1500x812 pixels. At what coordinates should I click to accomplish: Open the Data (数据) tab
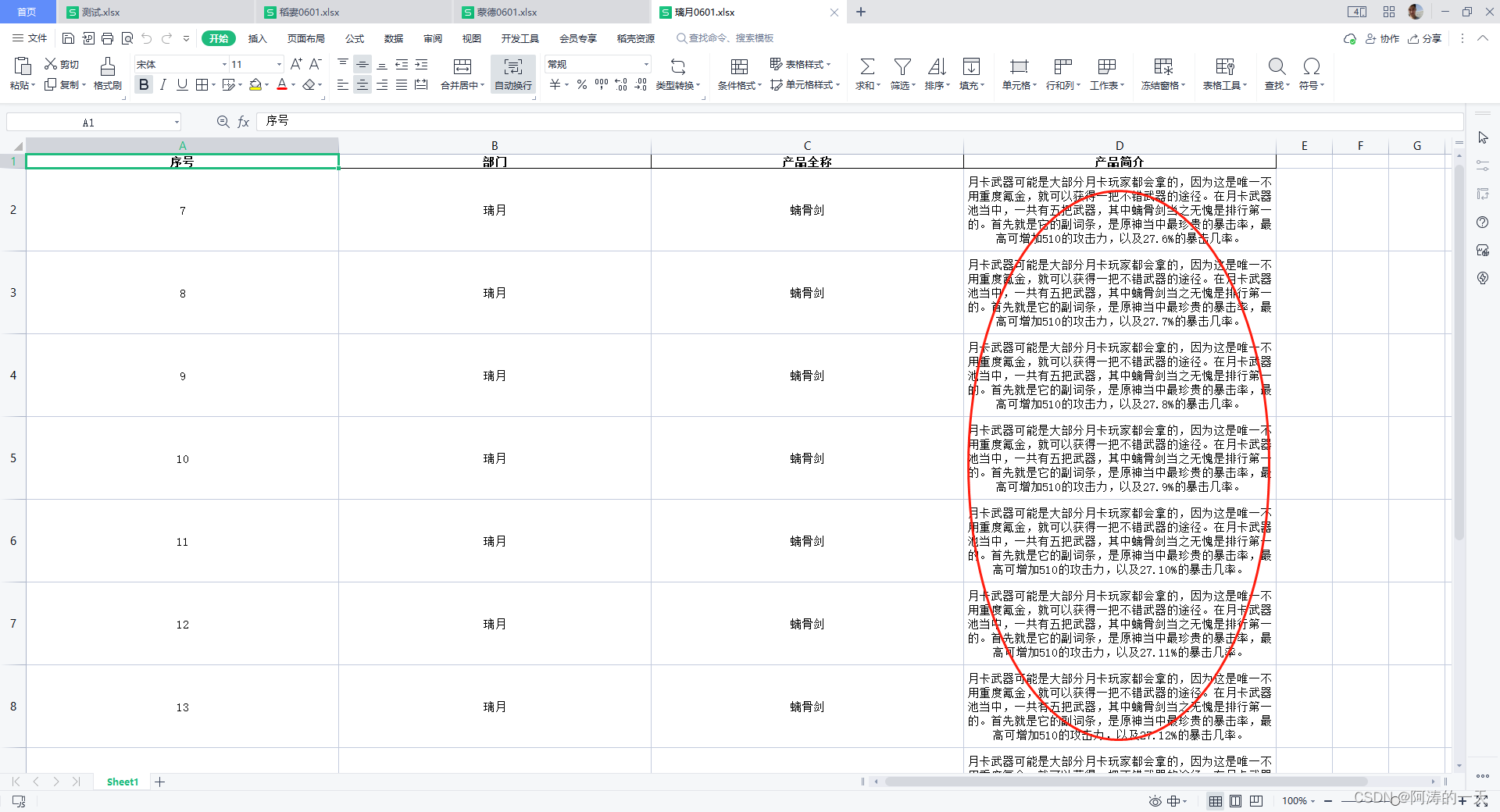(x=394, y=38)
